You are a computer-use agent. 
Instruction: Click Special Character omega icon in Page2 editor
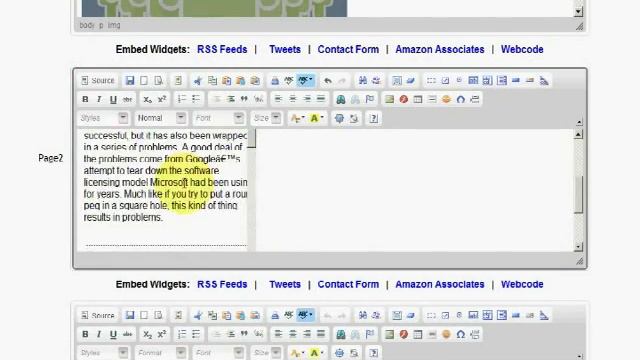460,99
